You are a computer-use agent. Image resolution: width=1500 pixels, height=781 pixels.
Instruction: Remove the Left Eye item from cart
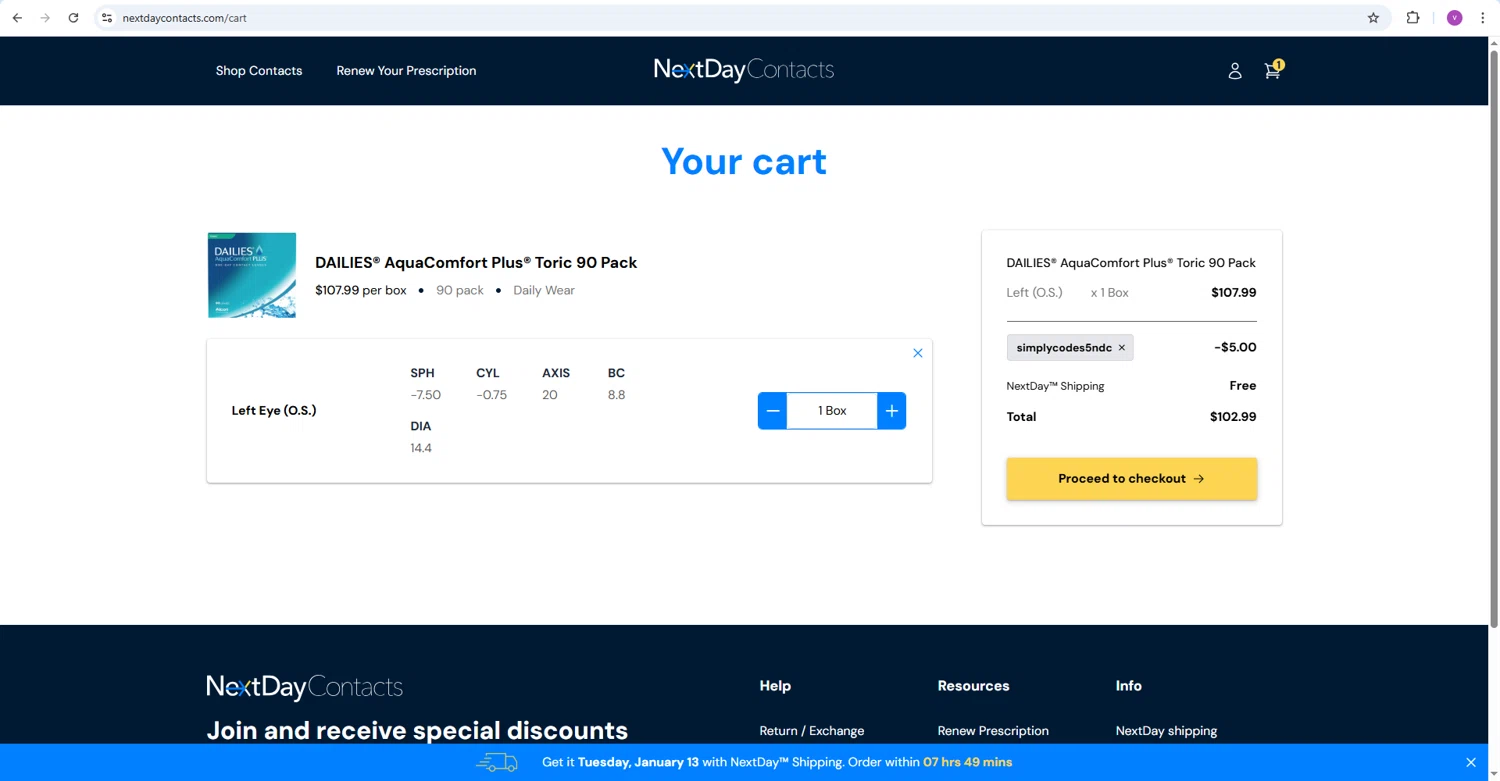917,353
